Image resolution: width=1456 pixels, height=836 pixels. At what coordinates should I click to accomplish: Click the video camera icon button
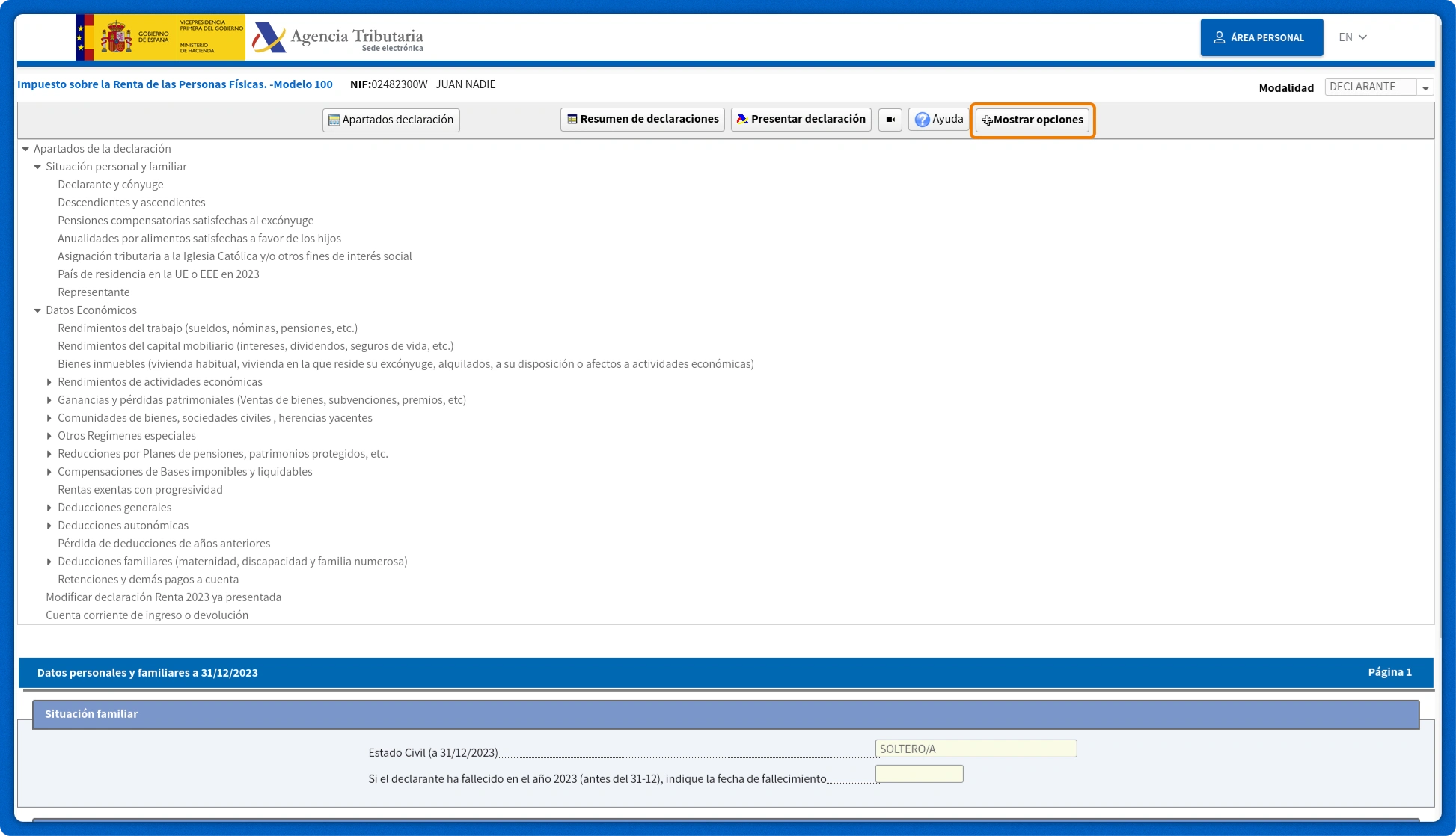tap(890, 120)
